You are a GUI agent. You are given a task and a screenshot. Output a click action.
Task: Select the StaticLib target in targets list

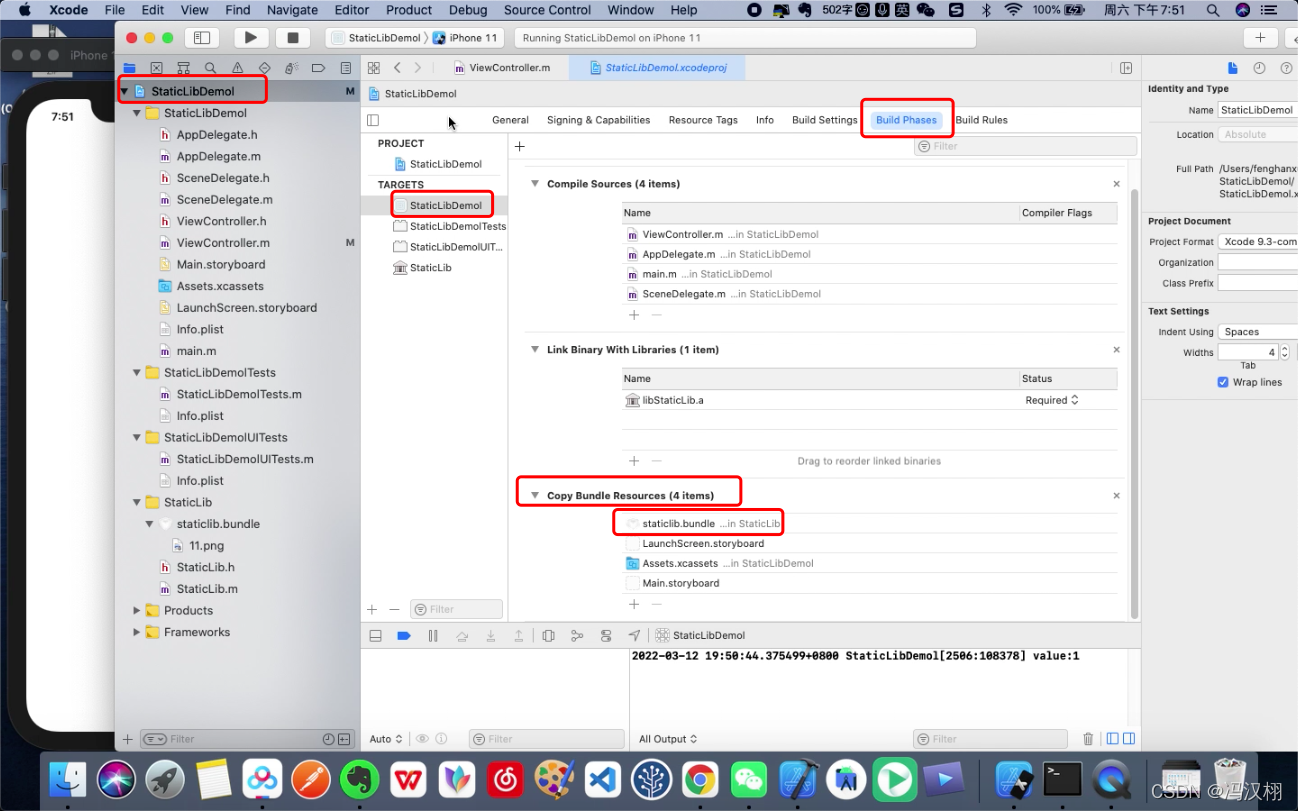coord(431,268)
